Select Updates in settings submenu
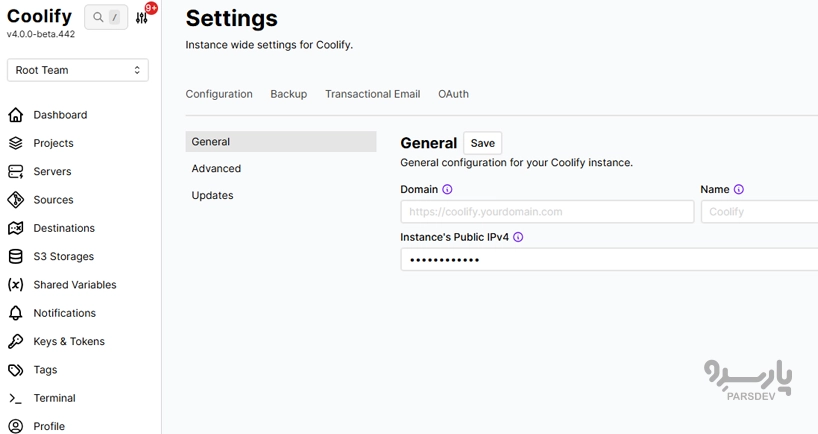This screenshot has width=818, height=434. click(x=212, y=196)
